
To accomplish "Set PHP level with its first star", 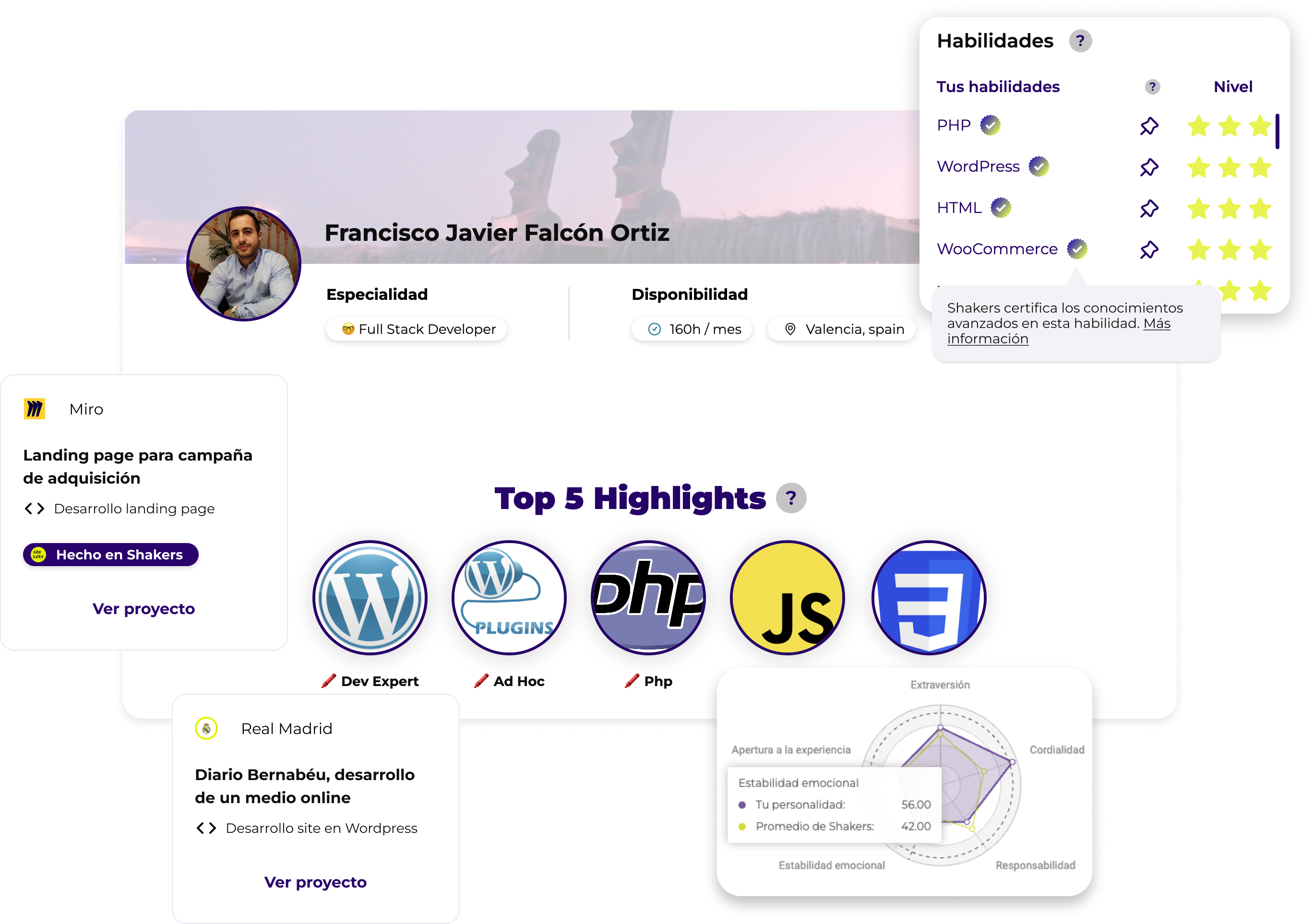I will point(1198,126).
